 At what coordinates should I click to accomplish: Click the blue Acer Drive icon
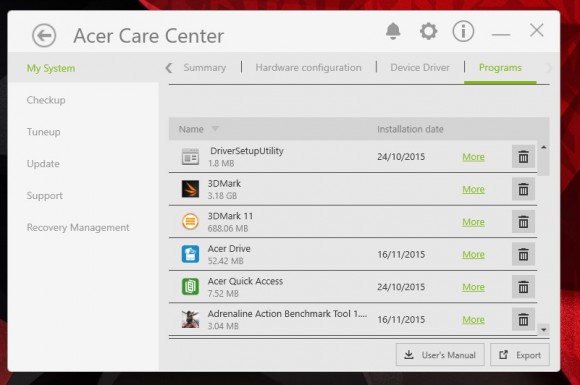click(190, 254)
